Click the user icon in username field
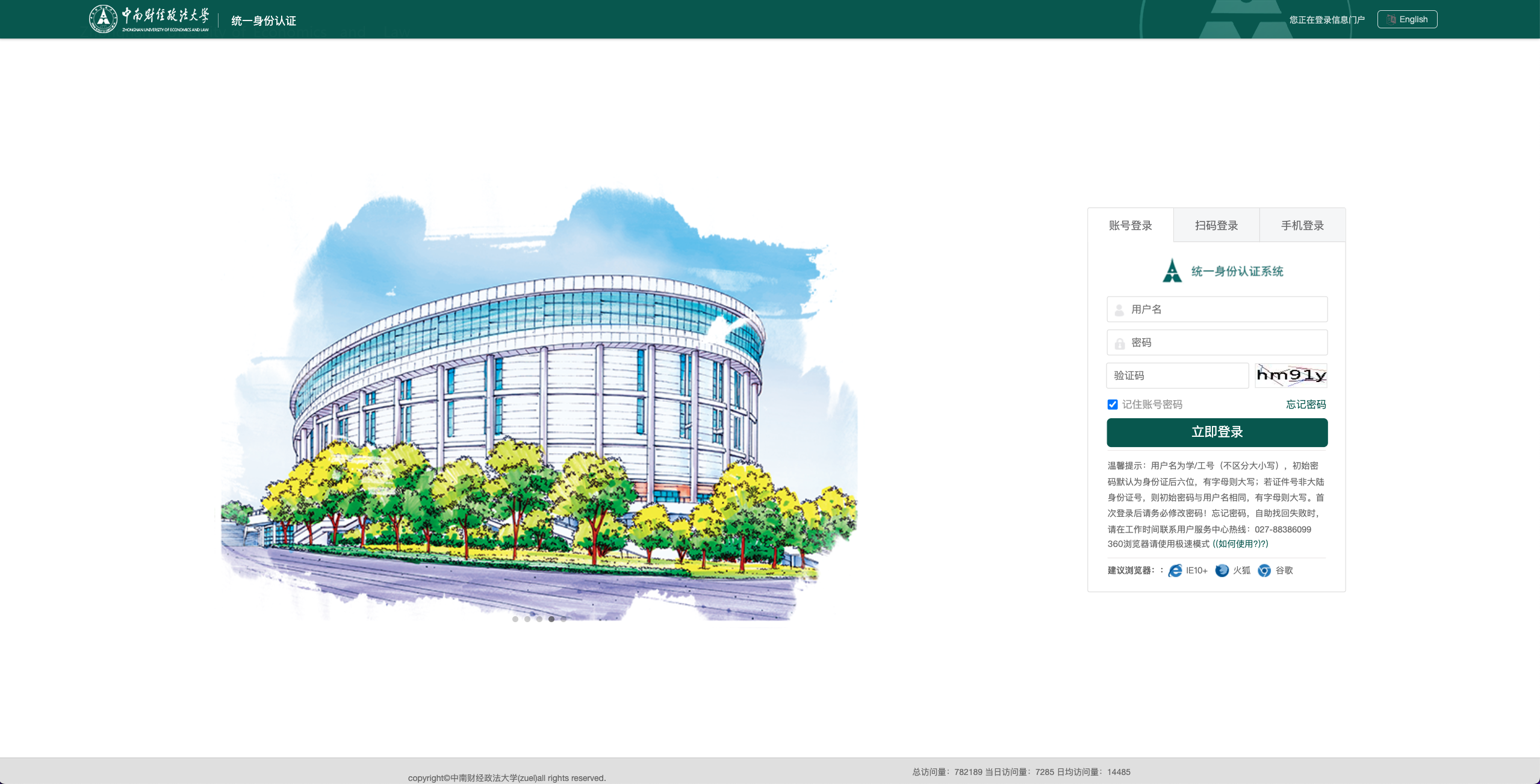1540x784 pixels. click(x=1119, y=310)
